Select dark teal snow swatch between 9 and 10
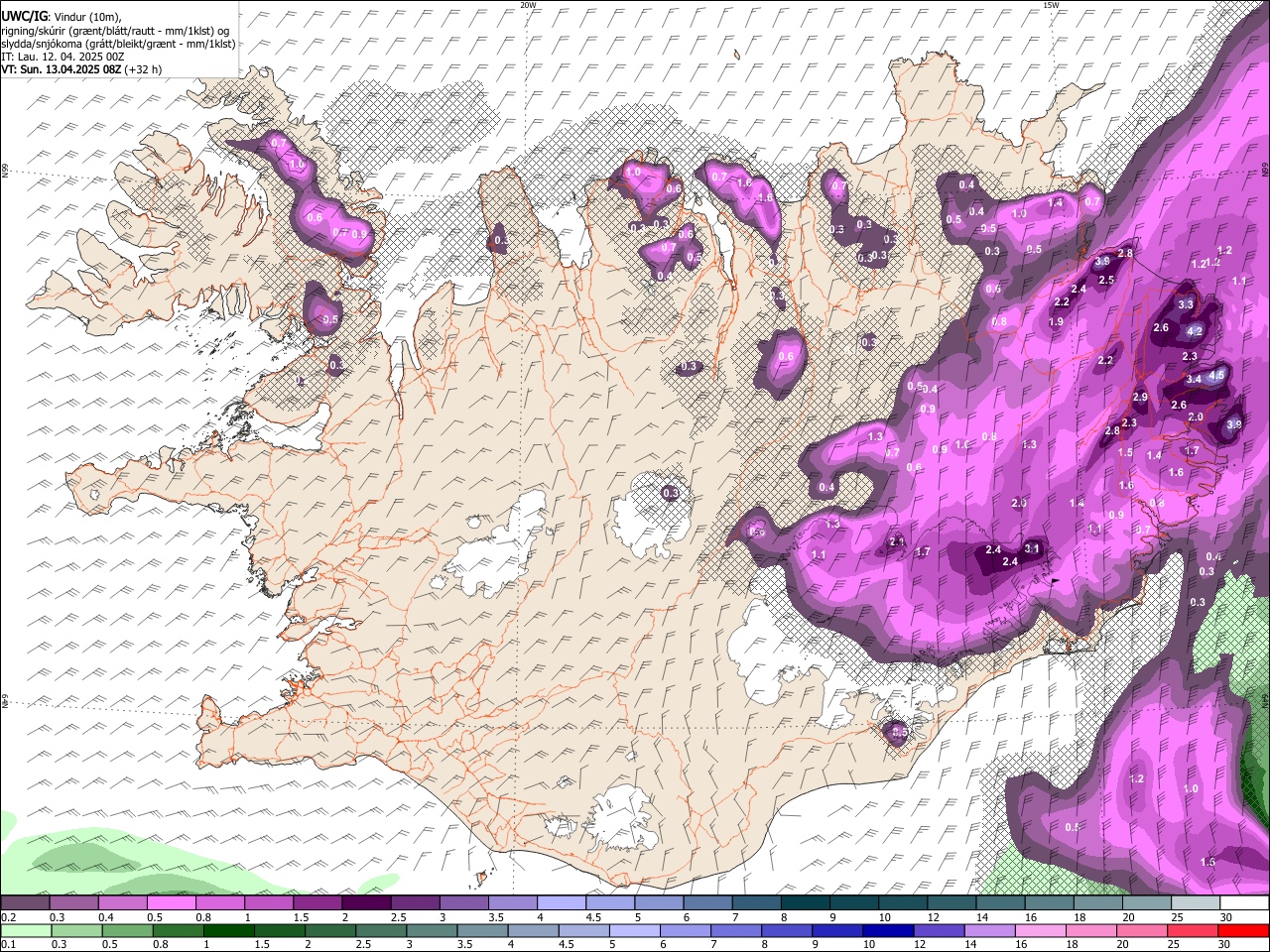 853,903
